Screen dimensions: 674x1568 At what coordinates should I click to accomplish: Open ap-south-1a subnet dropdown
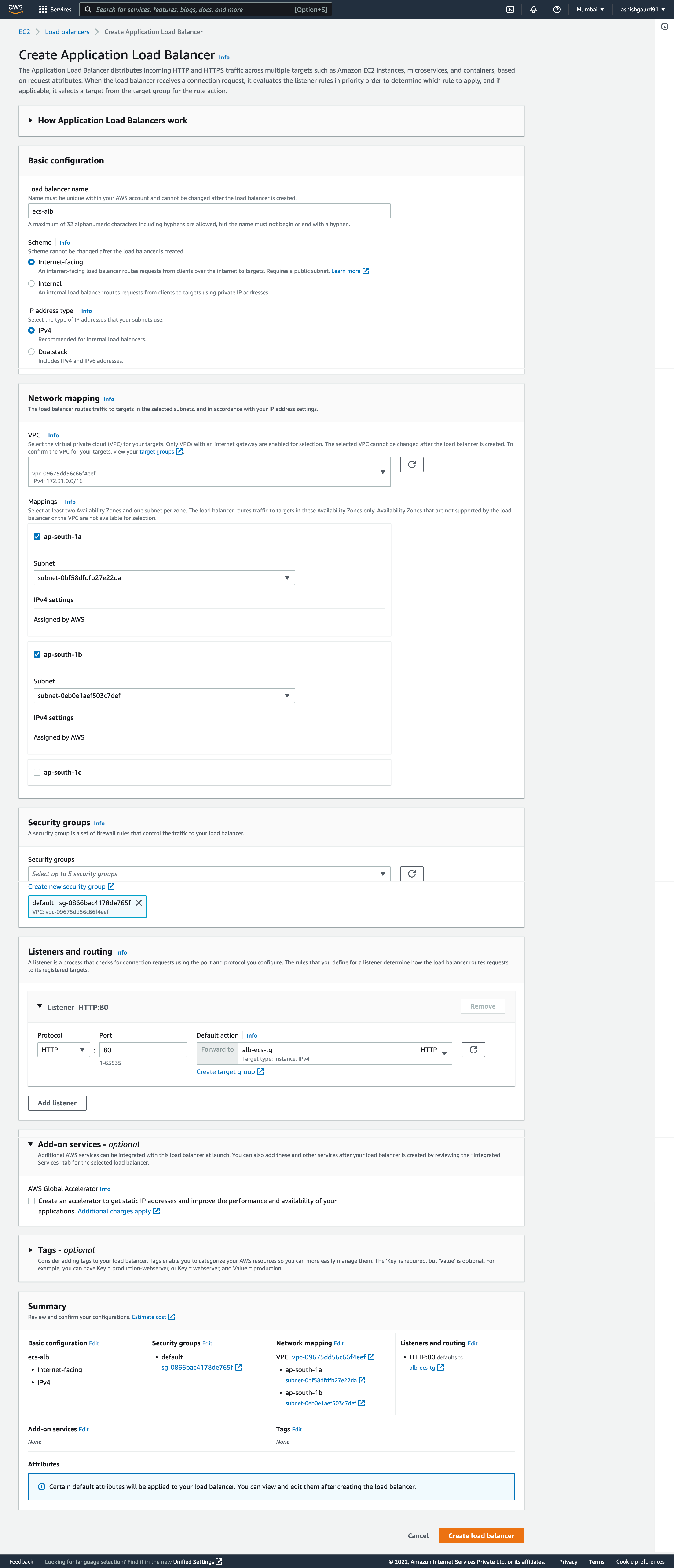pos(164,578)
